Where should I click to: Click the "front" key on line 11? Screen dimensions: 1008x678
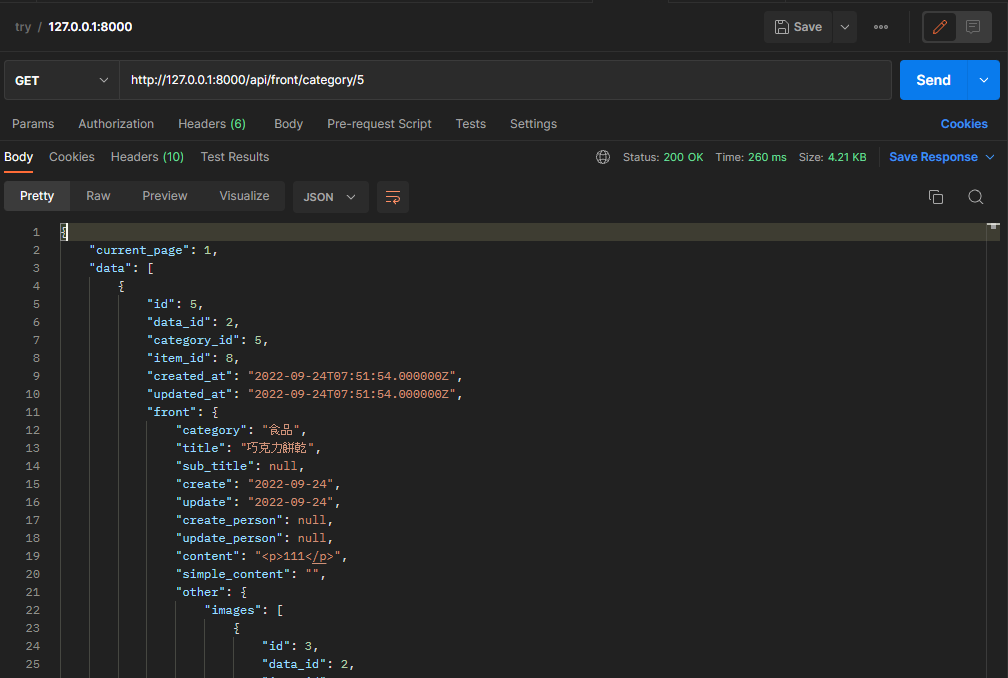(171, 412)
